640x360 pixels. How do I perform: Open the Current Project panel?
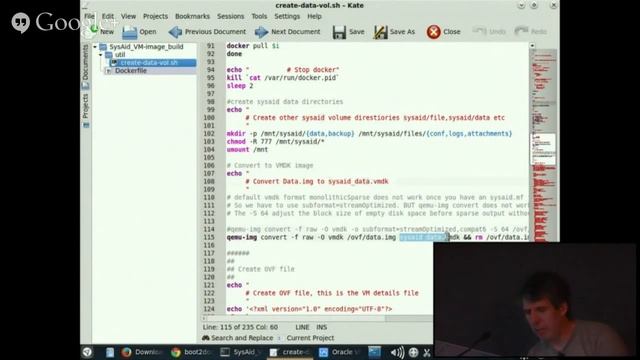click(310, 338)
